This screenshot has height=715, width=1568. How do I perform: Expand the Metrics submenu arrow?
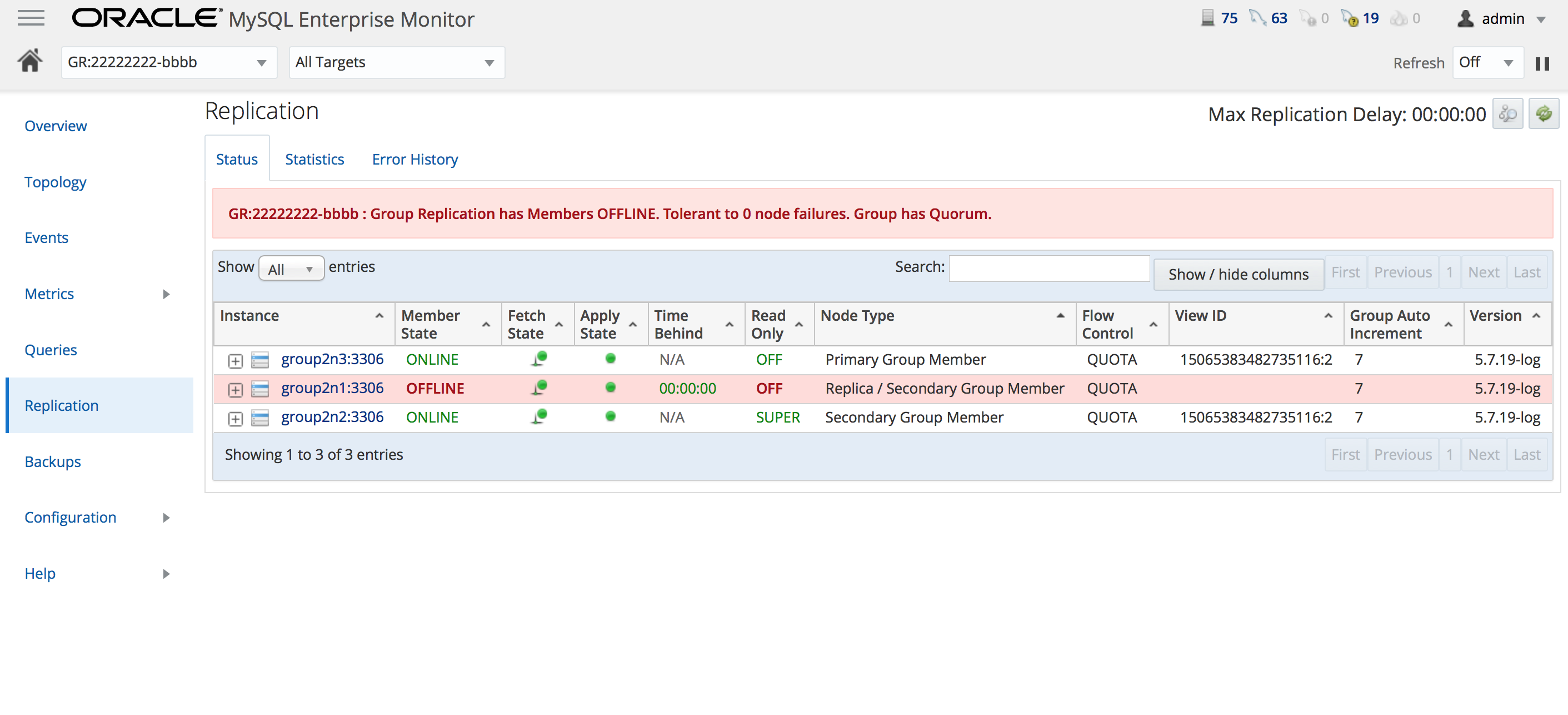pyautogui.click(x=166, y=294)
